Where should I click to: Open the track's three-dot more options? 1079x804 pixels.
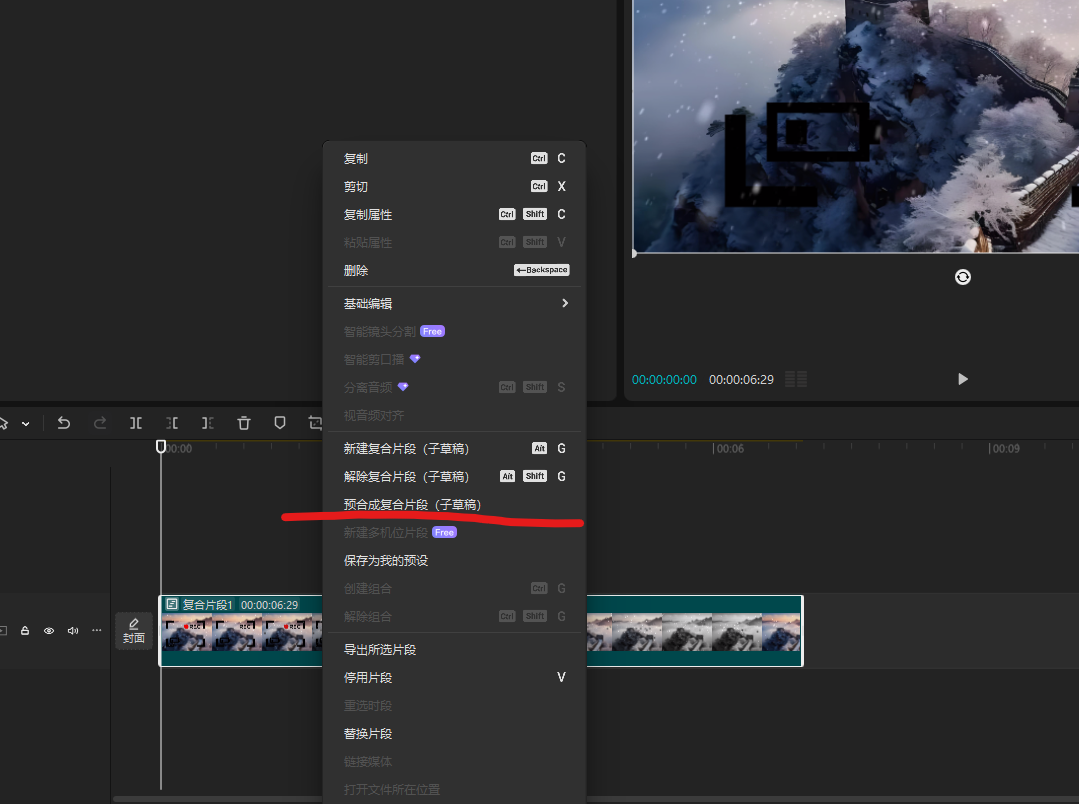pyautogui.click(x=97, y=631)
